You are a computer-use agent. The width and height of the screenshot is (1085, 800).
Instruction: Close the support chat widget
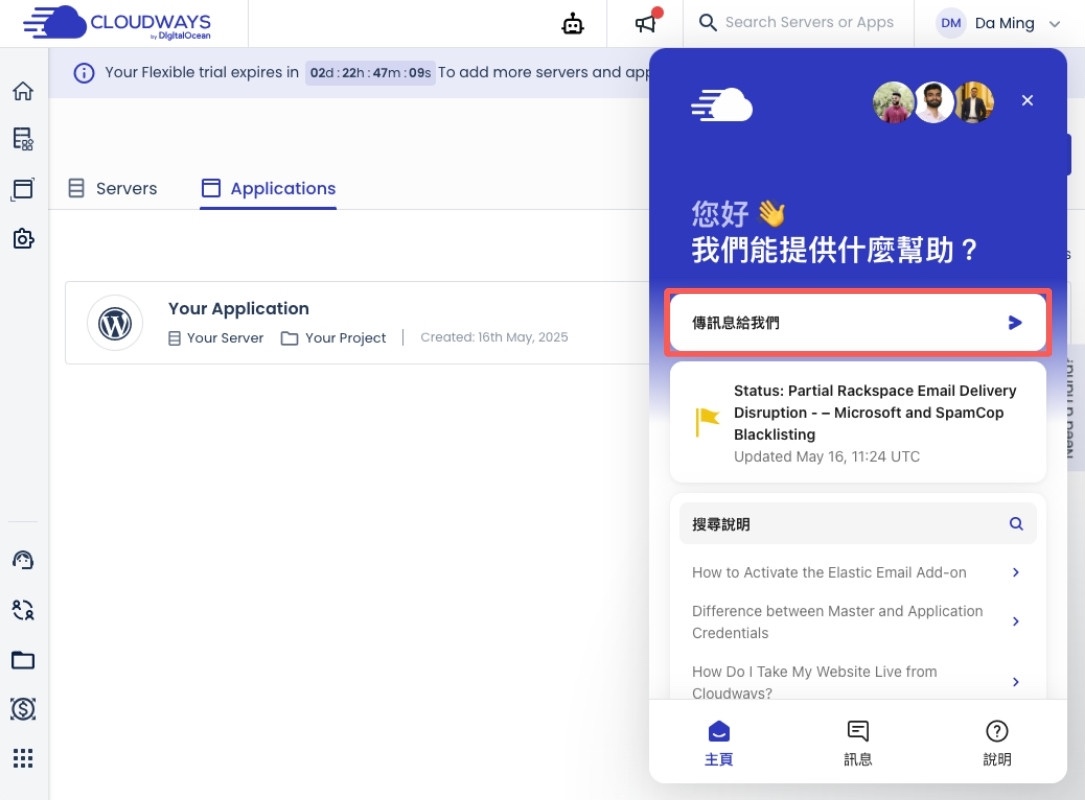point(1027,100)
